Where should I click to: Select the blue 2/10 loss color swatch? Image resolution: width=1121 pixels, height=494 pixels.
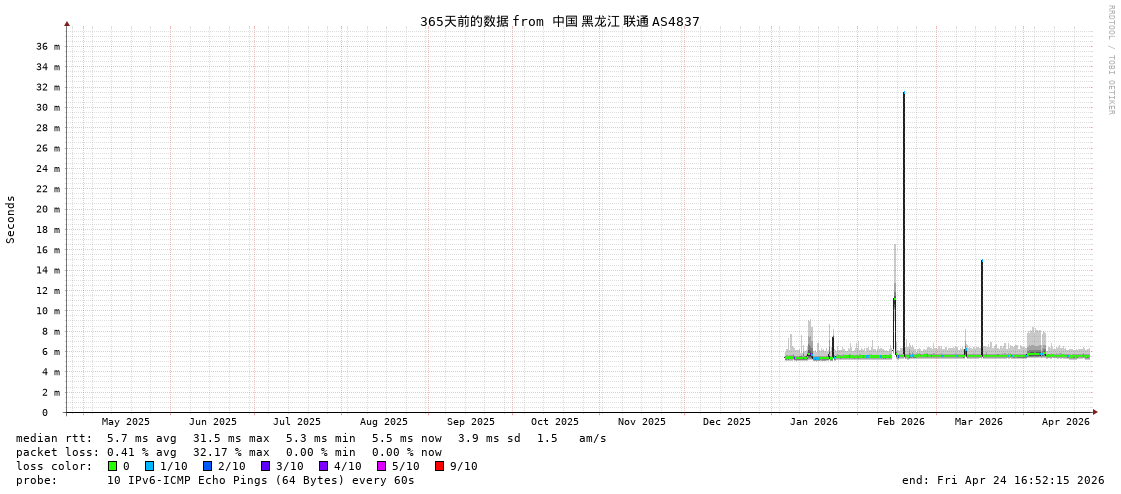(207, 466)
